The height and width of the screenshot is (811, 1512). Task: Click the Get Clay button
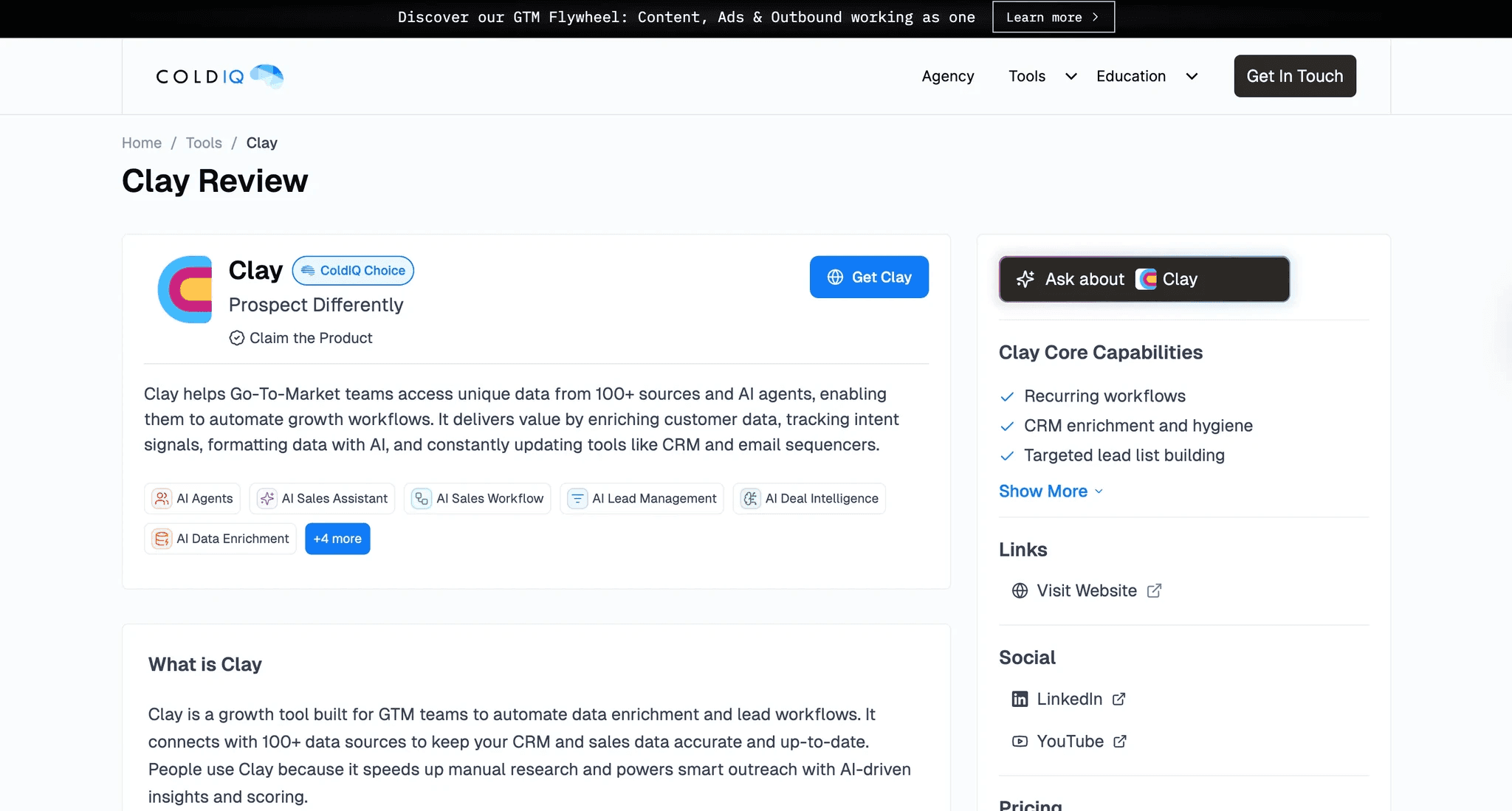coord(869,277)
